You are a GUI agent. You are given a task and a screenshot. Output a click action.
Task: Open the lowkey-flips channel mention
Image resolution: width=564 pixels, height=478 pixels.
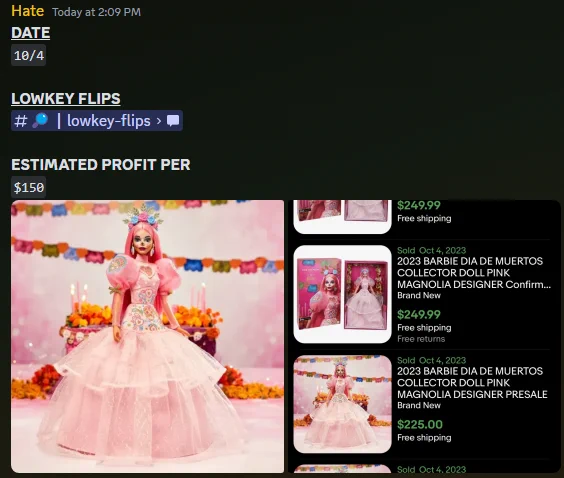coord(97,120)
